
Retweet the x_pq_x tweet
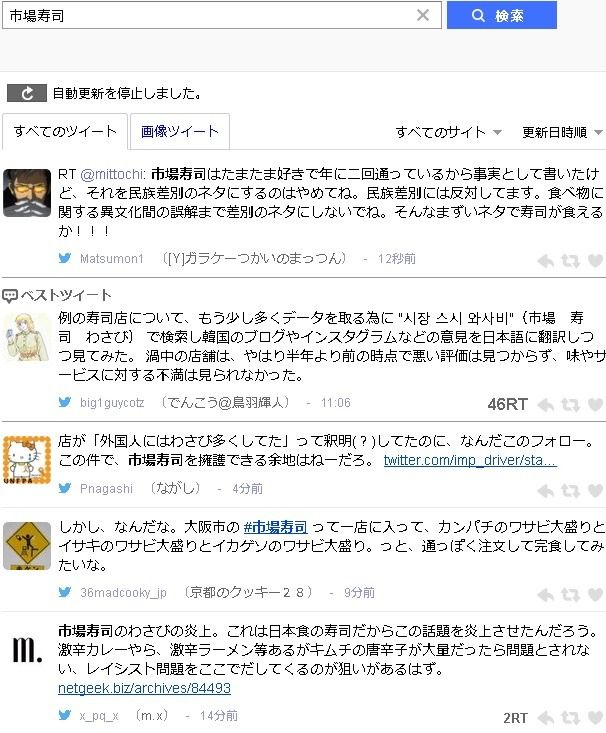[570, 718]
